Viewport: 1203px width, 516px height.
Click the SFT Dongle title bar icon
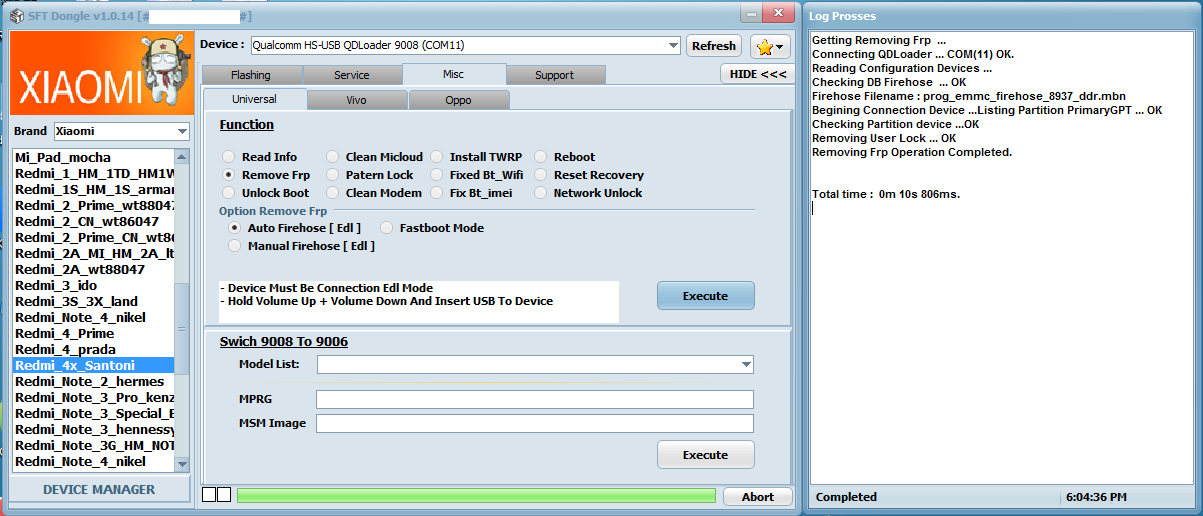coord(16,14)
